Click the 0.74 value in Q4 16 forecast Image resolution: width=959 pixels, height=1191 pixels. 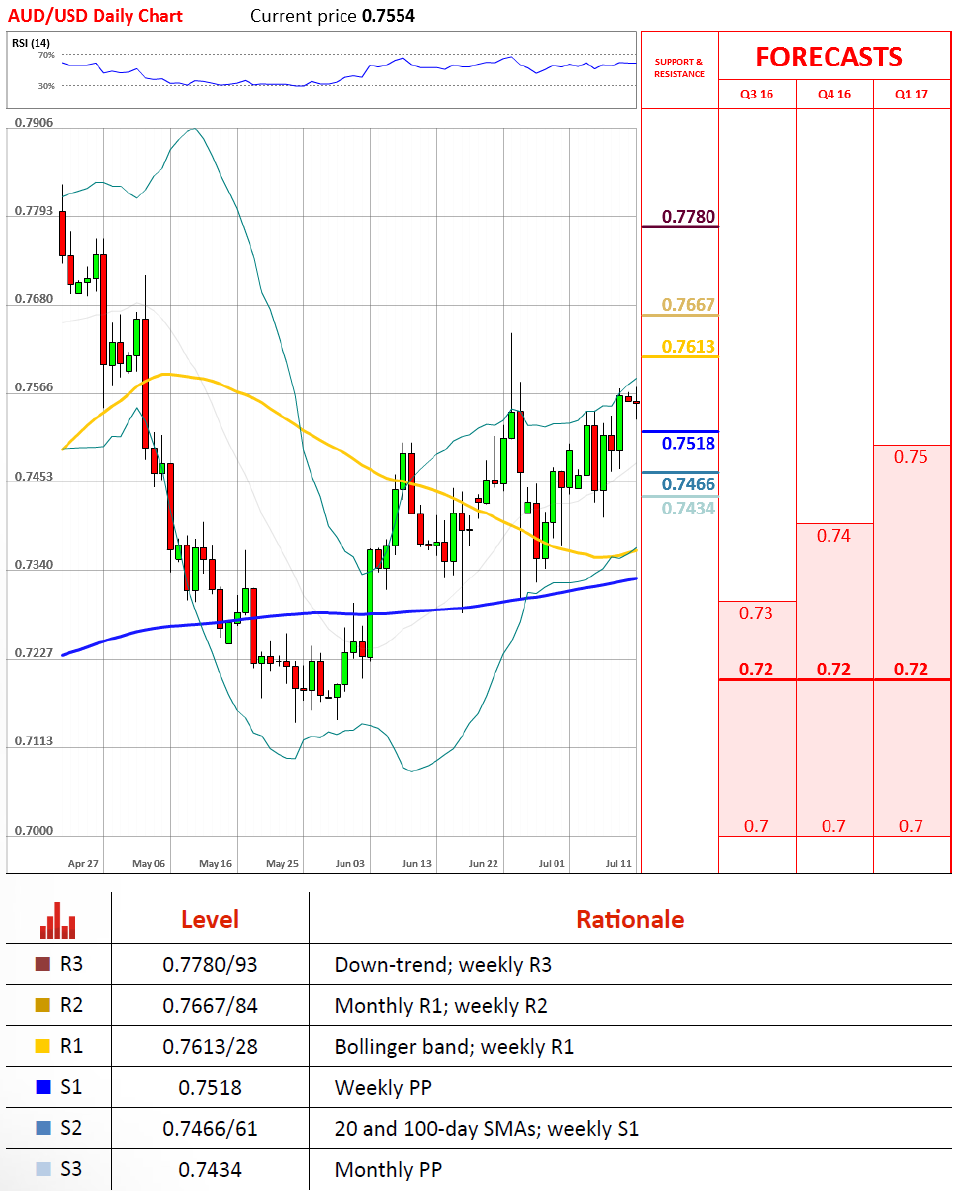coord(833,535)
